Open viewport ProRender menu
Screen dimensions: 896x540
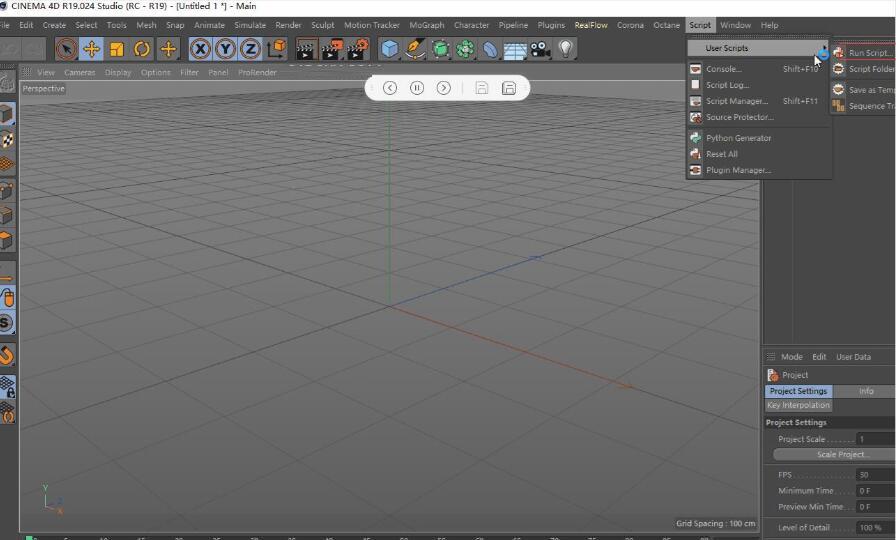257,73
